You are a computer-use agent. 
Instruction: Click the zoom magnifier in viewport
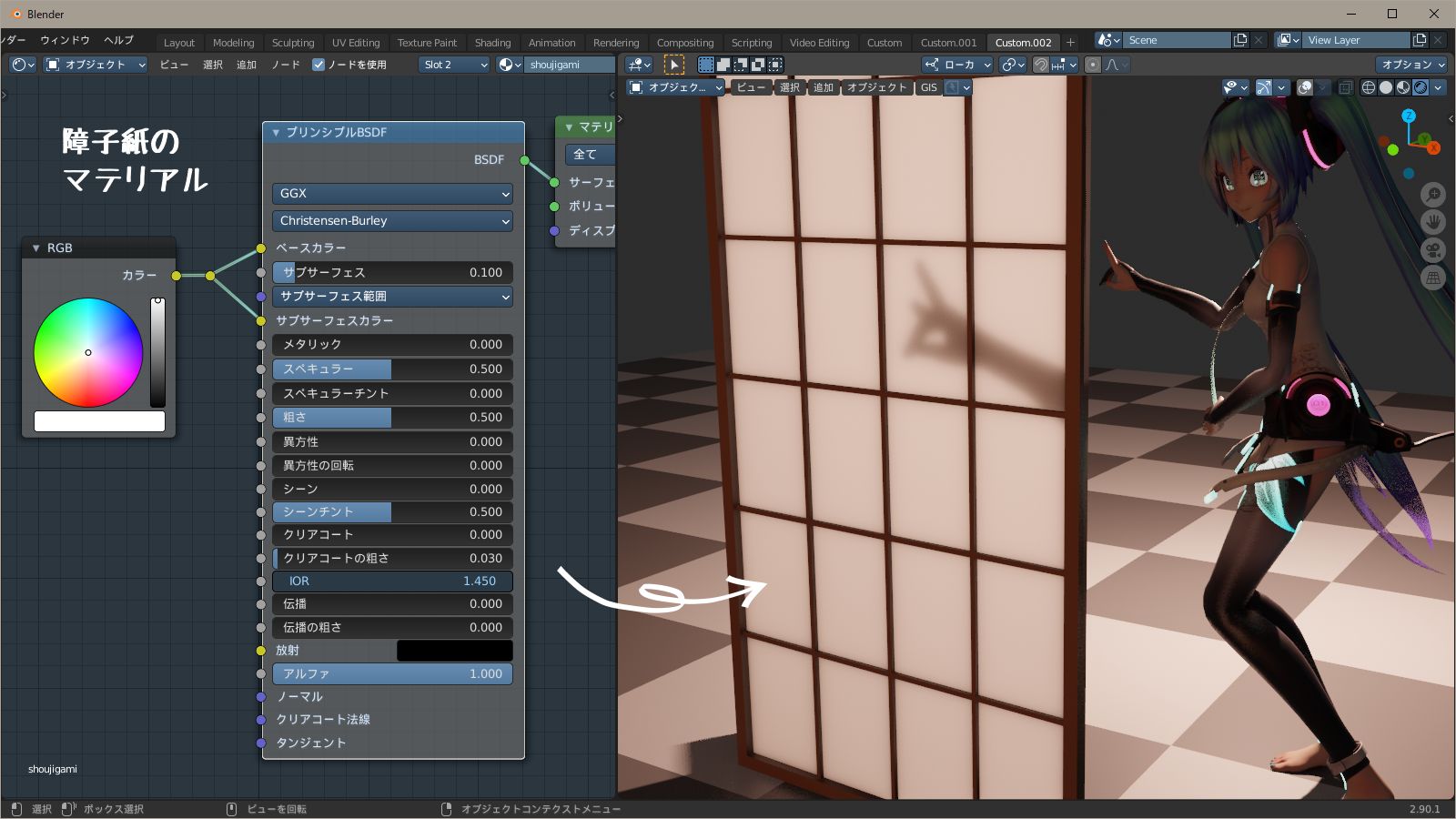[1433, 194]
